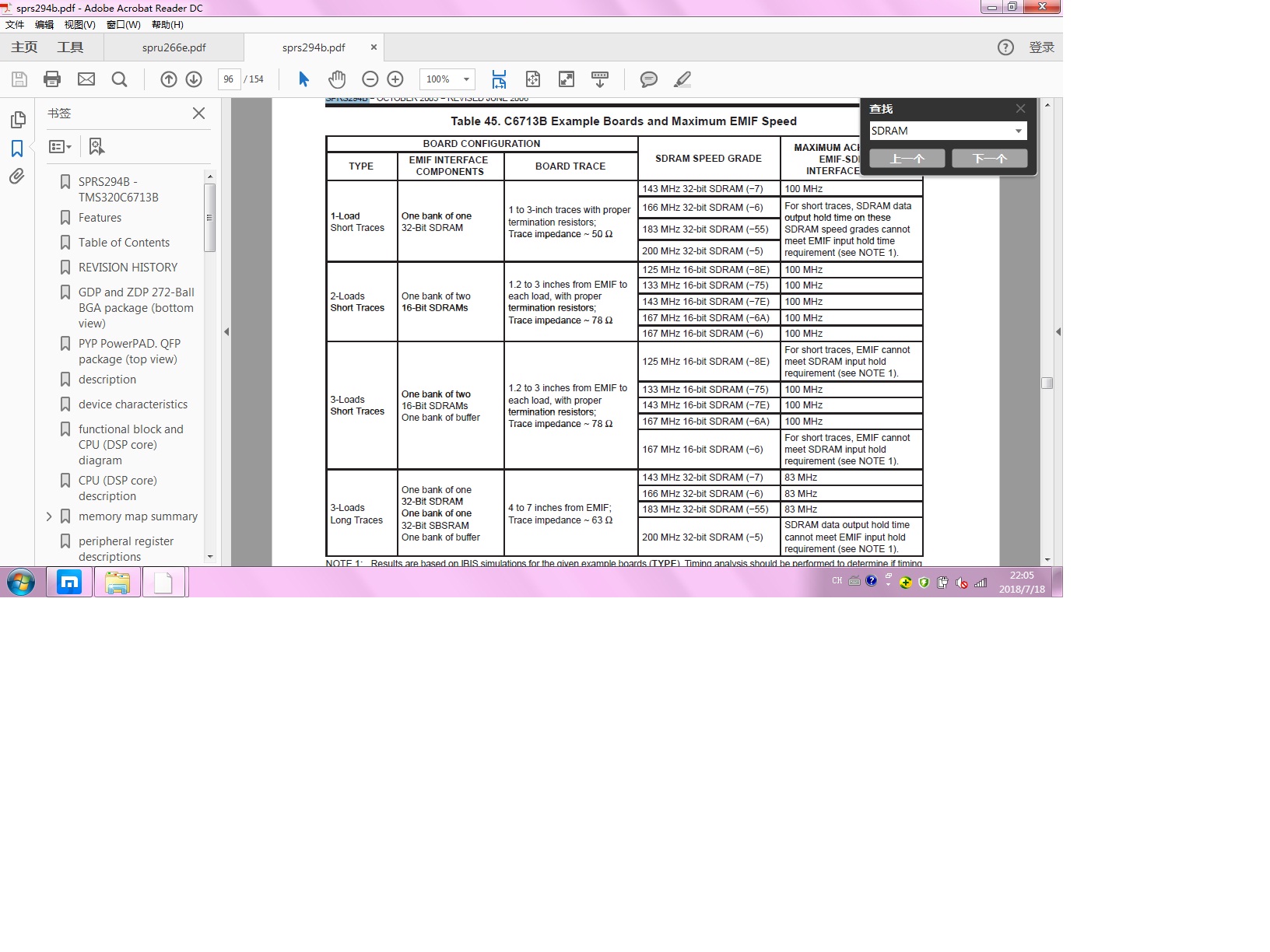Click the bookmarks panel scrollbar thumb
Viewport: 1270px width, 952px height.
(x=209, y=217)
